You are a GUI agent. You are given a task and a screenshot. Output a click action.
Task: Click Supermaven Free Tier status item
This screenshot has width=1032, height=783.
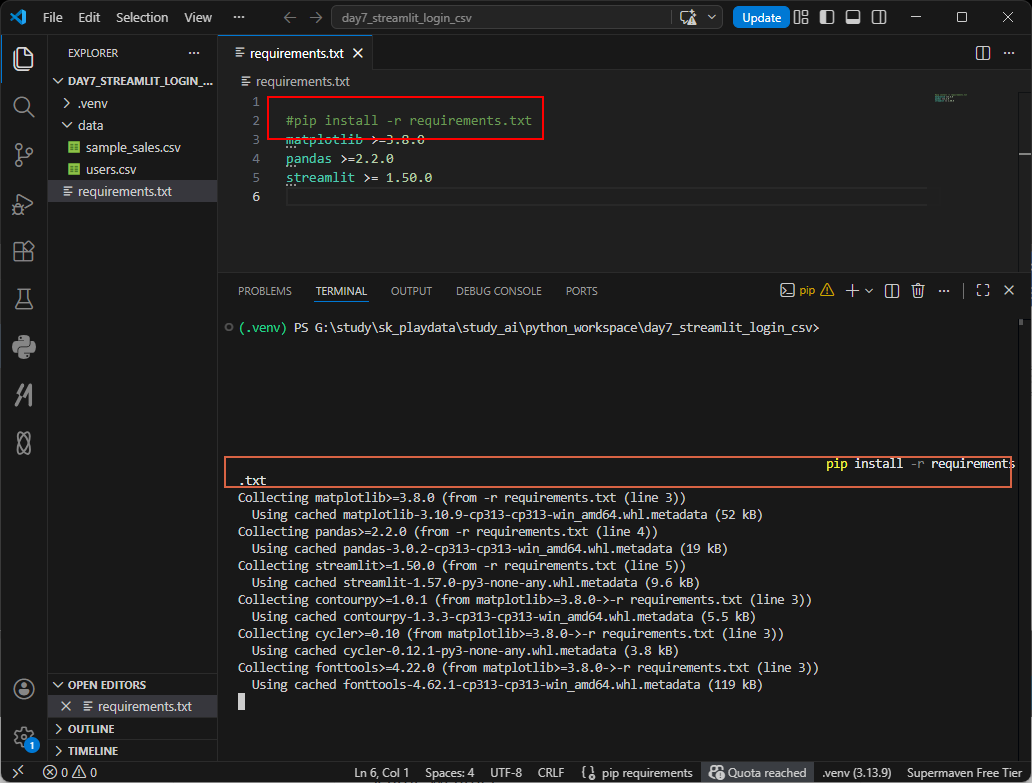(x=964, y=772)
